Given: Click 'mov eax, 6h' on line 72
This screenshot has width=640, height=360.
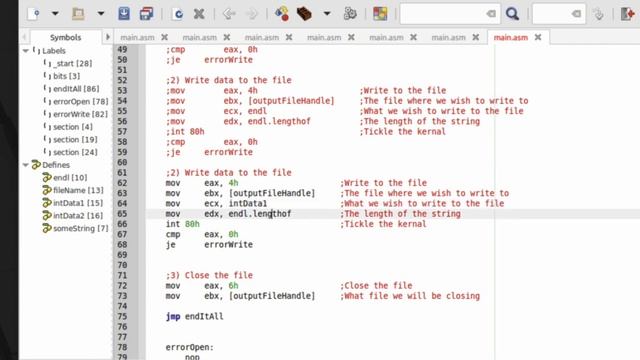Looking at the screenshot, I should 202,286.
